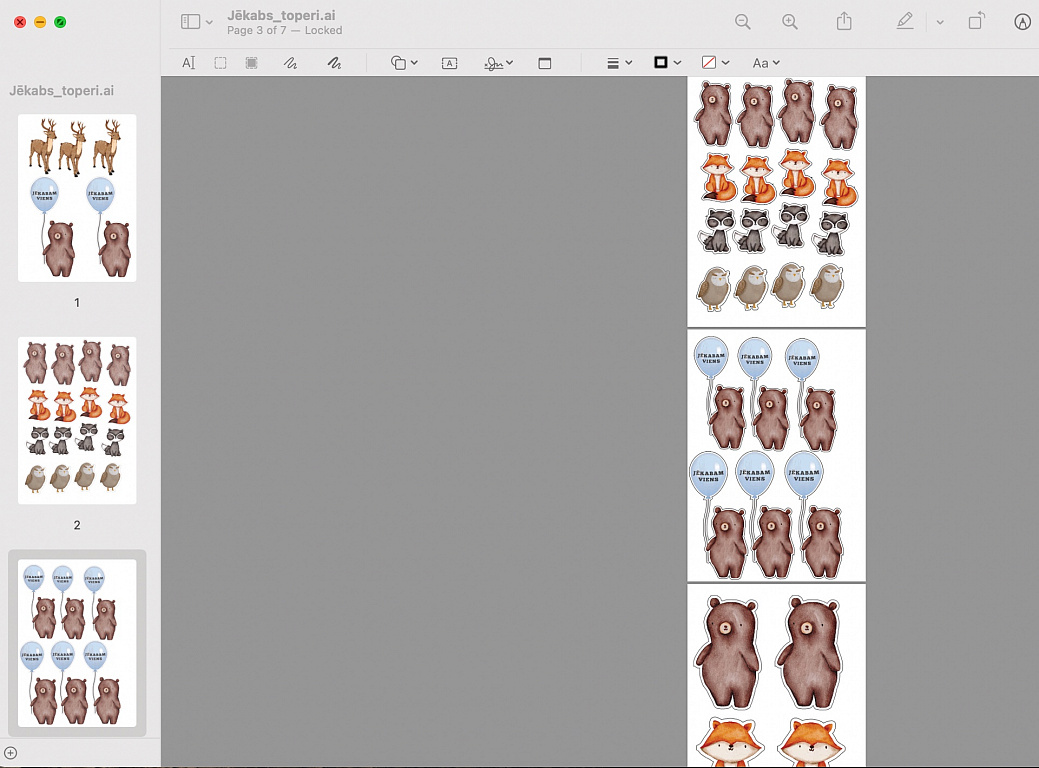Click the Zoom Out magnifier icon
This screenshot has height=768, width=1039.
click(742, 22)
